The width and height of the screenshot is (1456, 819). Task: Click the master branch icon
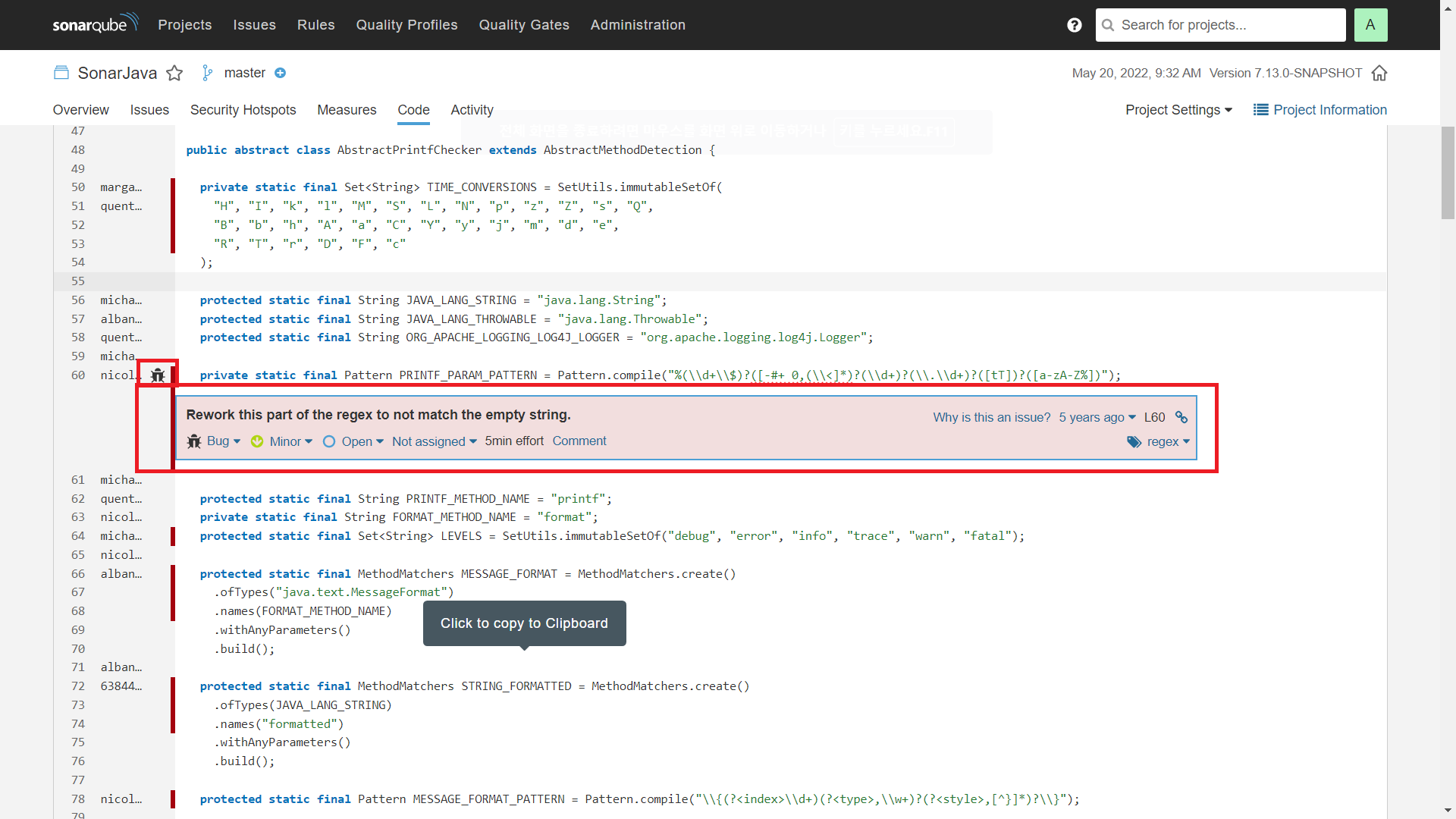(x=207, y=73)
